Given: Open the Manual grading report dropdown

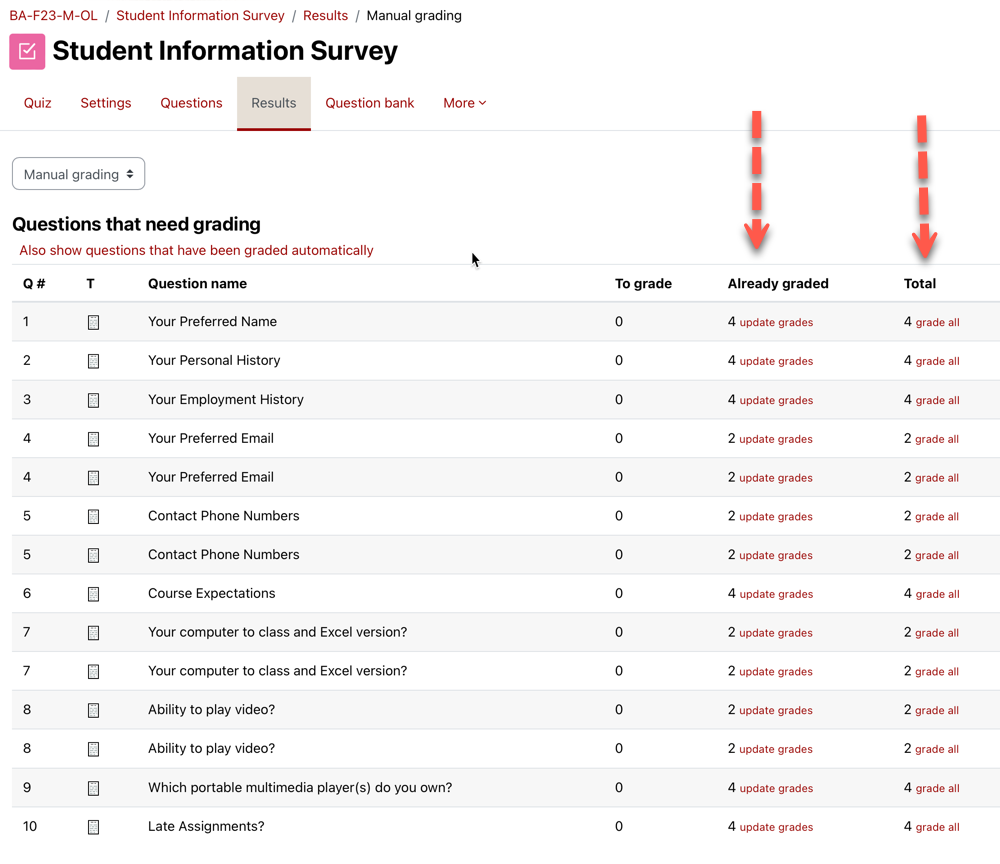Looking at the screenshot, I should (x=78, y=174).
